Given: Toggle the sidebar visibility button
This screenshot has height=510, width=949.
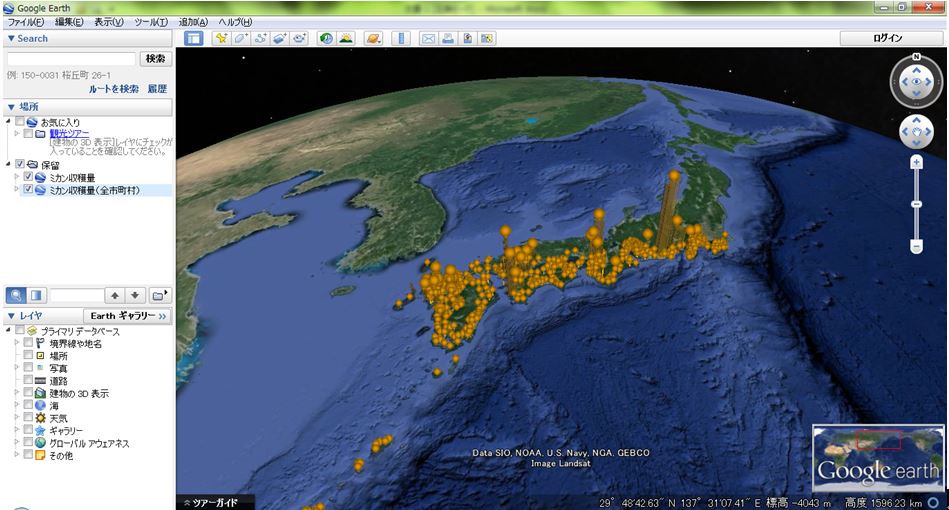Looking at the screenshot, I should tap(194, 38).
